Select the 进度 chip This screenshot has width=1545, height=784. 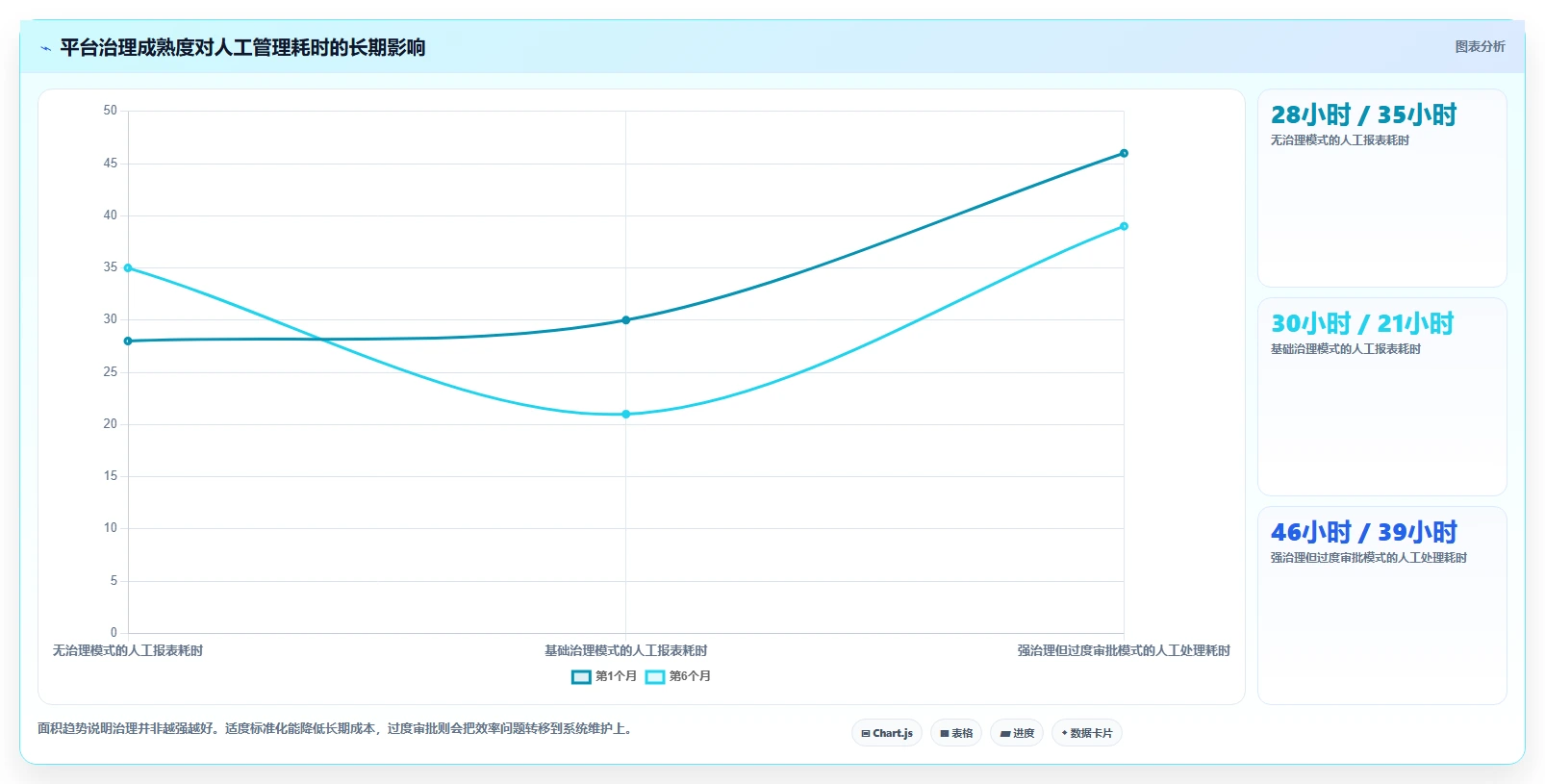point(1017,733)
